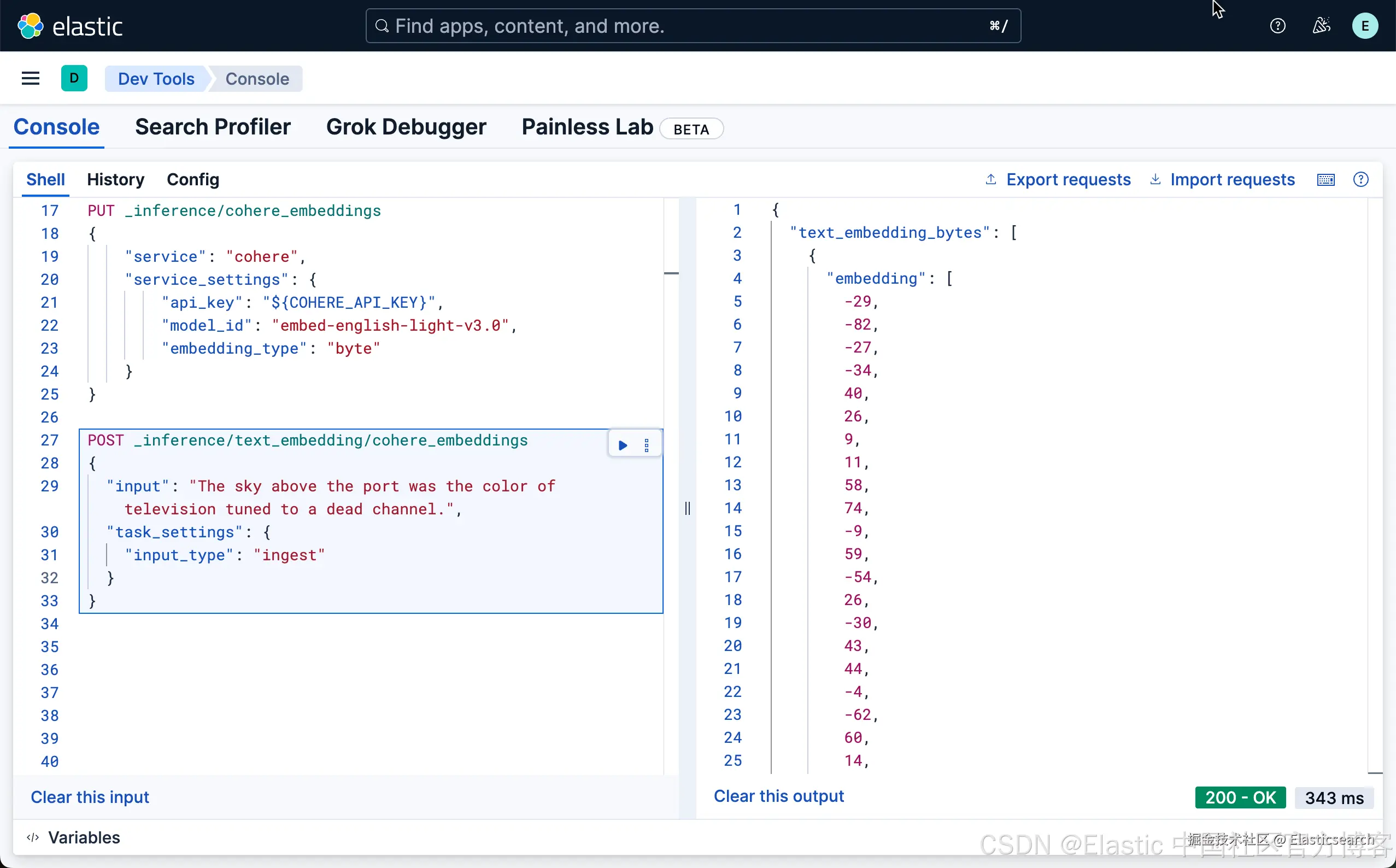Click the green D space avatar
The image size is (1396, 868).
coord(74,79)
